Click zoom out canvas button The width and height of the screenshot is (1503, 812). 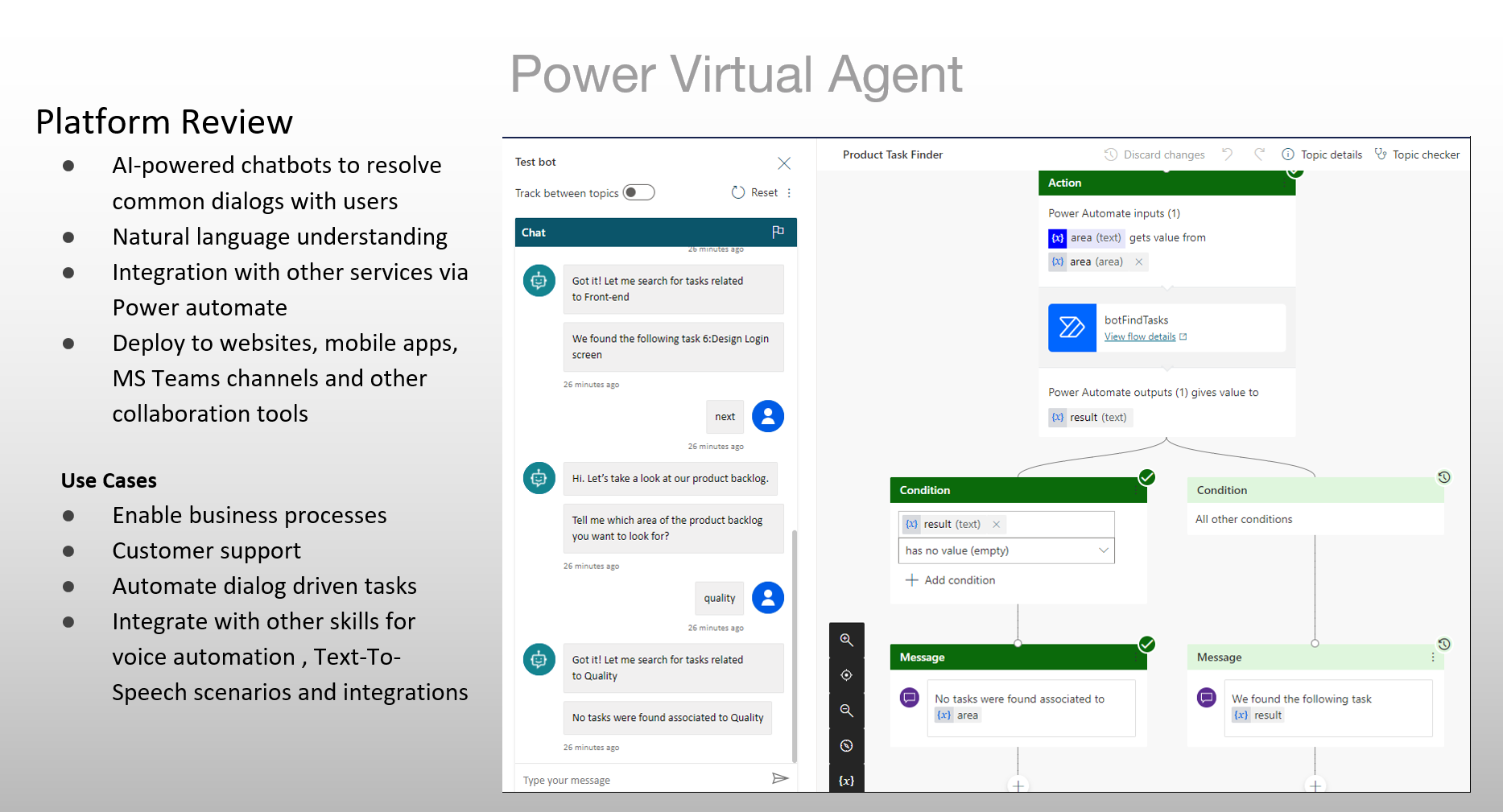coord(847,711)
